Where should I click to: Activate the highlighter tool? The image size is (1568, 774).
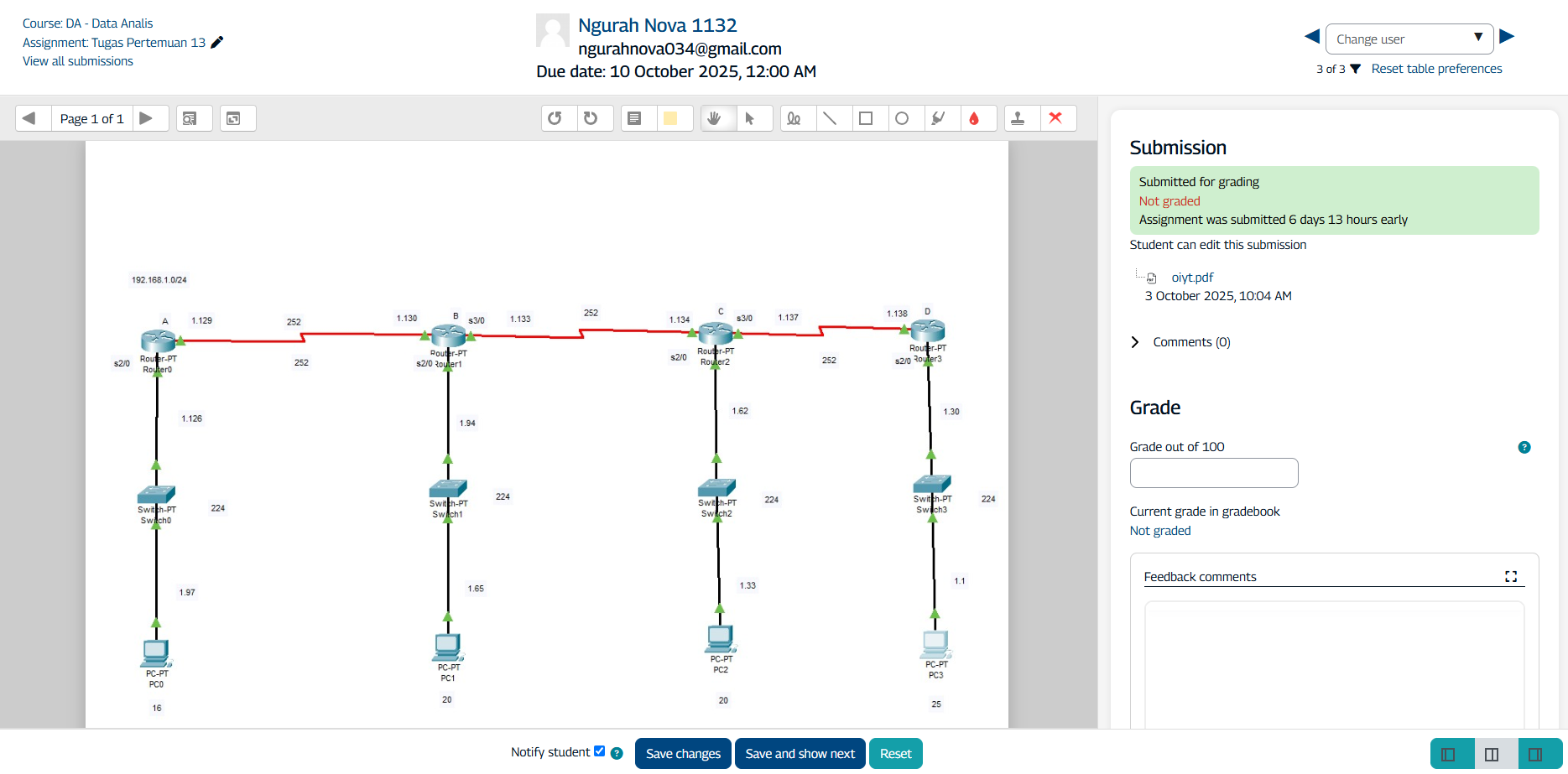(939, 118)
